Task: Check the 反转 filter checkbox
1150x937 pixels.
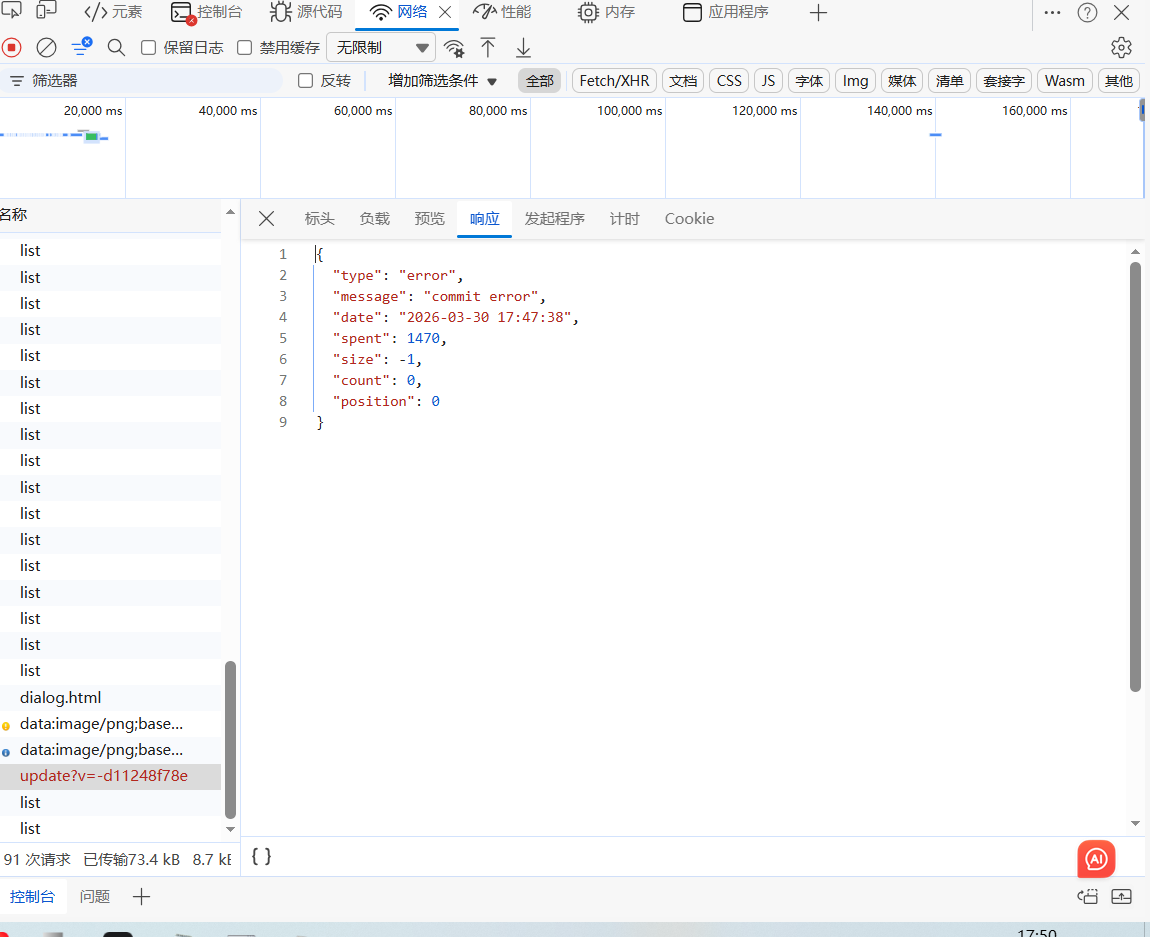Action: coord(306,81)
